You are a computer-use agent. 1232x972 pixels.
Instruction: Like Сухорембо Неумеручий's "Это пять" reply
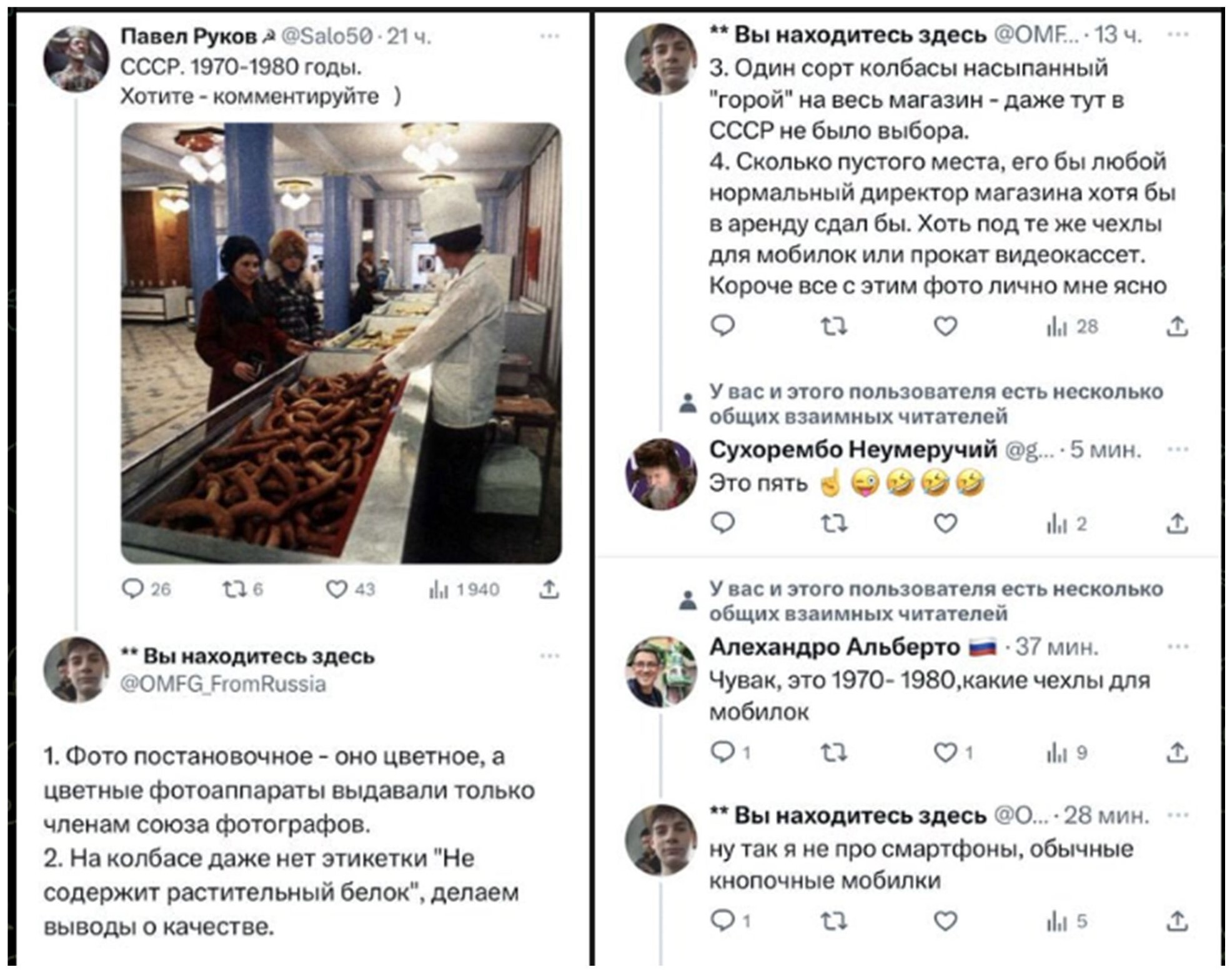[x=945, y=523]
